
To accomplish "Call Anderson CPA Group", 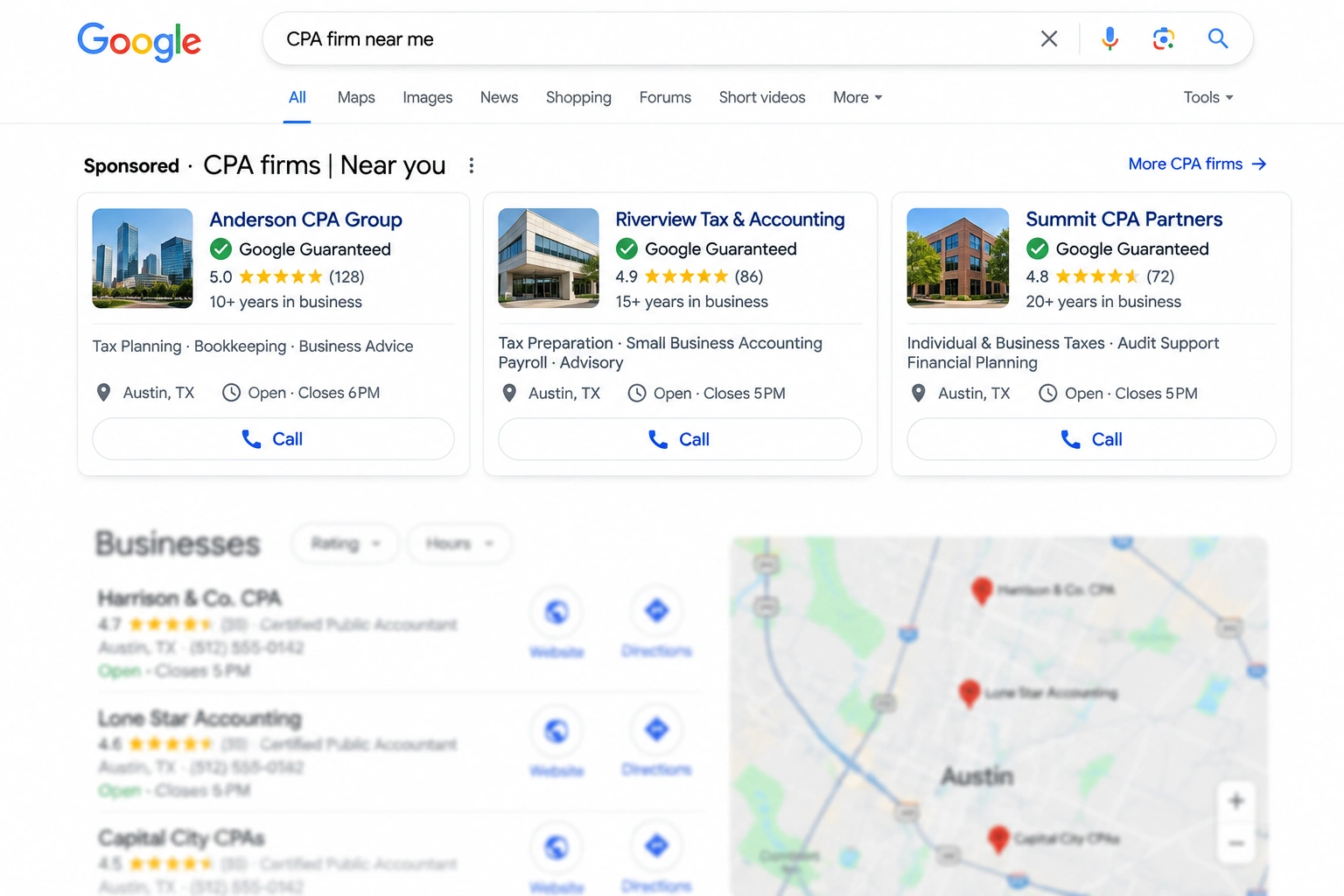I will tap(273, 439).
